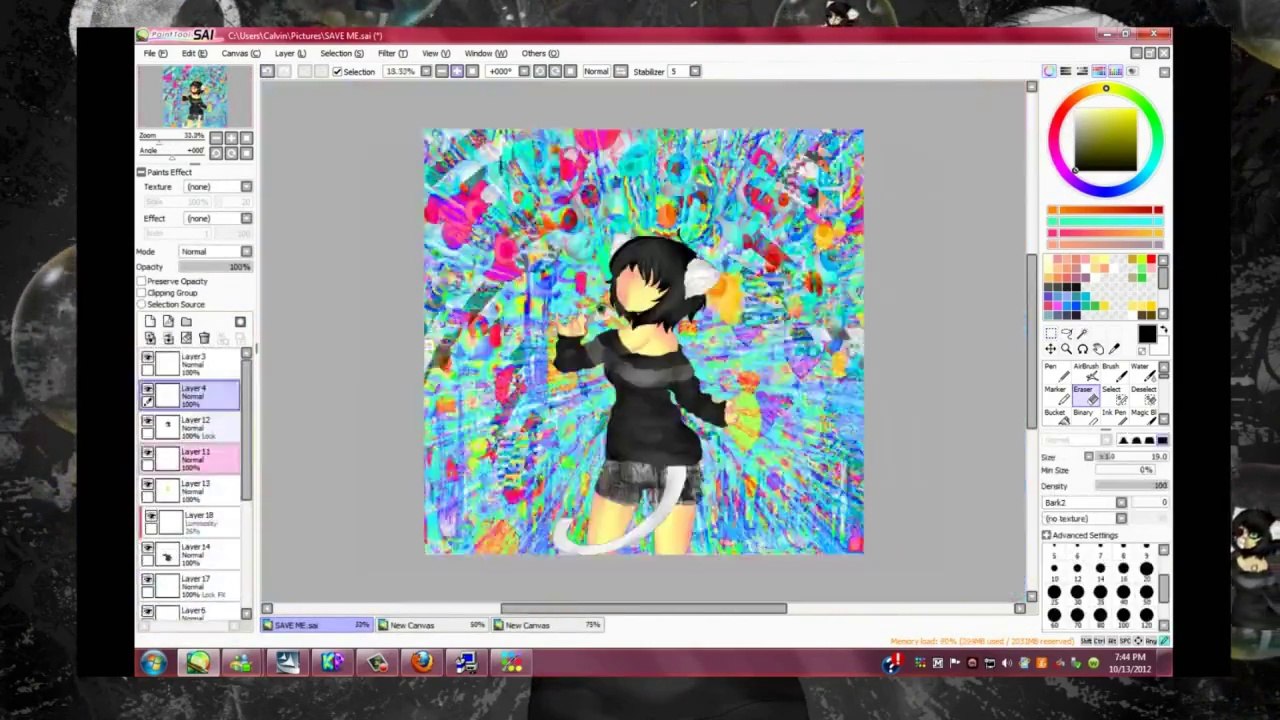Click the canvas horizontal scrollbar
Image resolution: width=1280 pixels, height=720 pixels.
tap(643, 608)
